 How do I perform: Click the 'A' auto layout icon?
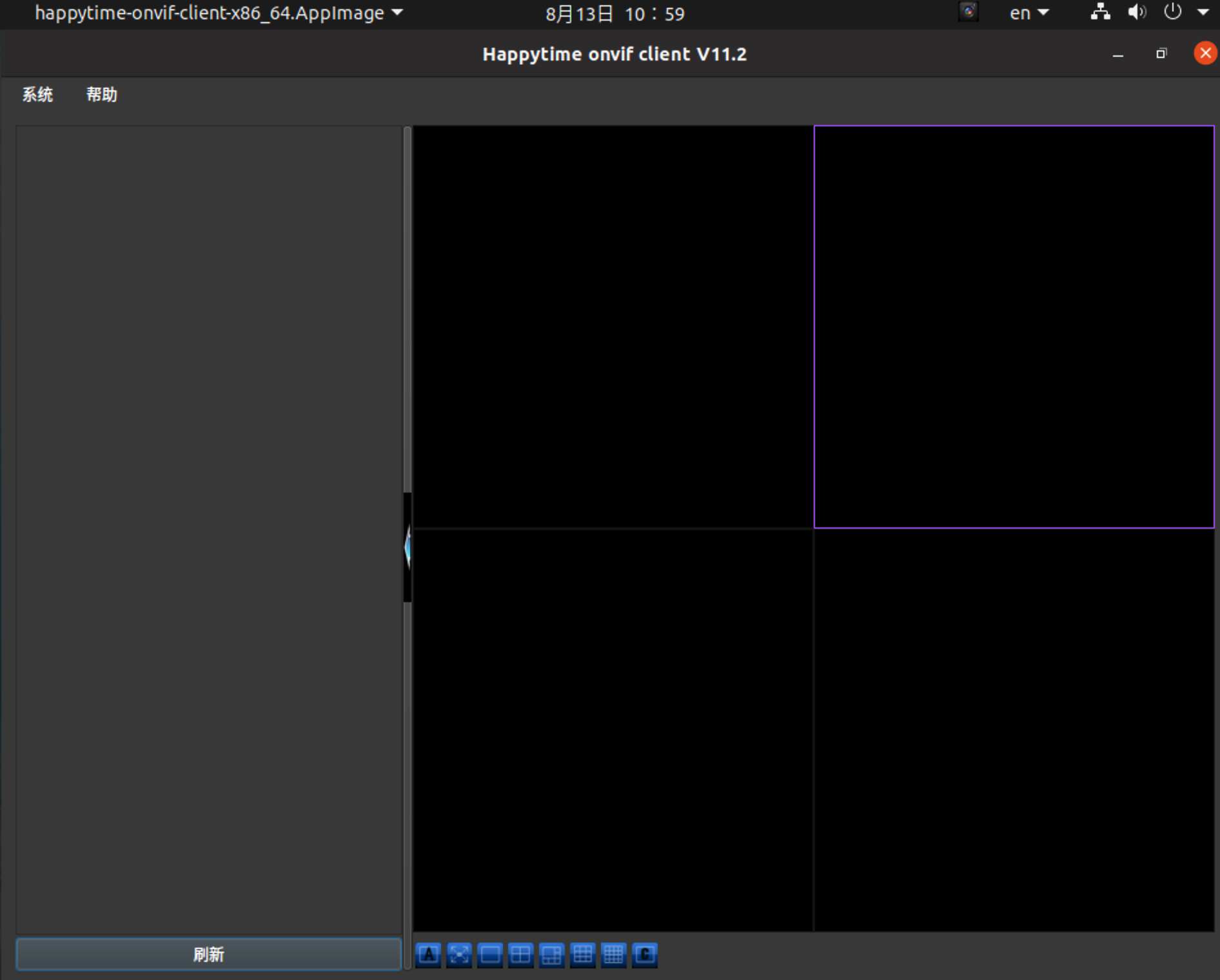(x=428, y=954)
